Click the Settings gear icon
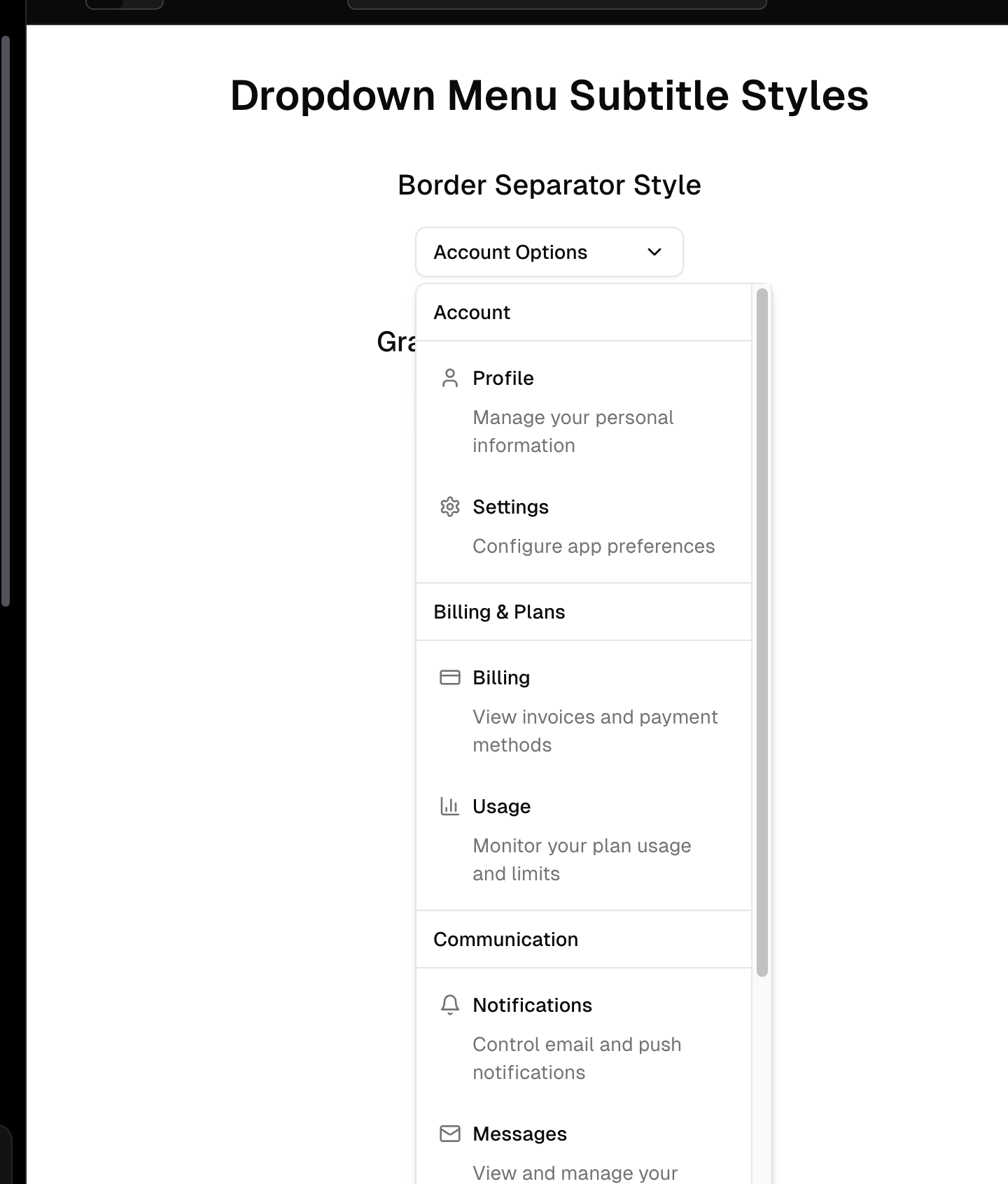Screen dimensions: 1008x1184 449,507
